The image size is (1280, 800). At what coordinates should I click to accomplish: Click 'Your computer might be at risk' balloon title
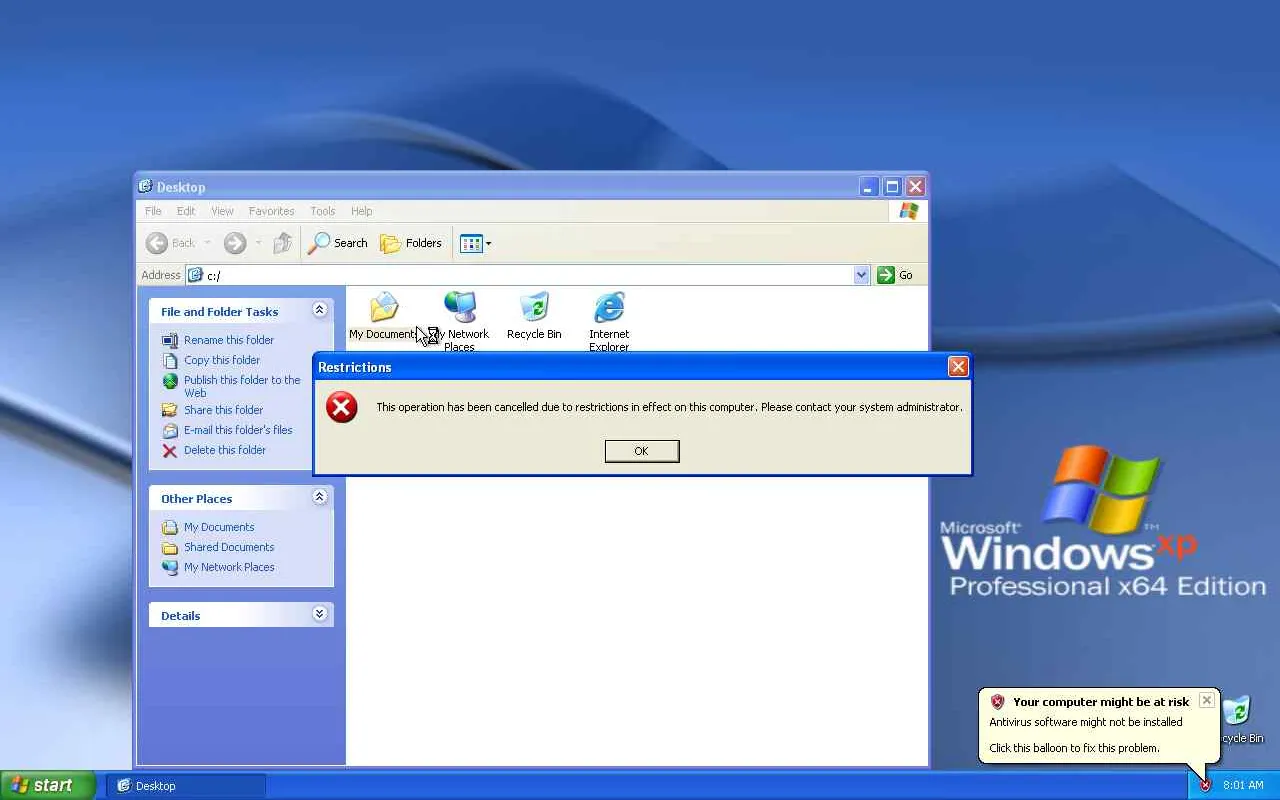pos(1101,702)
